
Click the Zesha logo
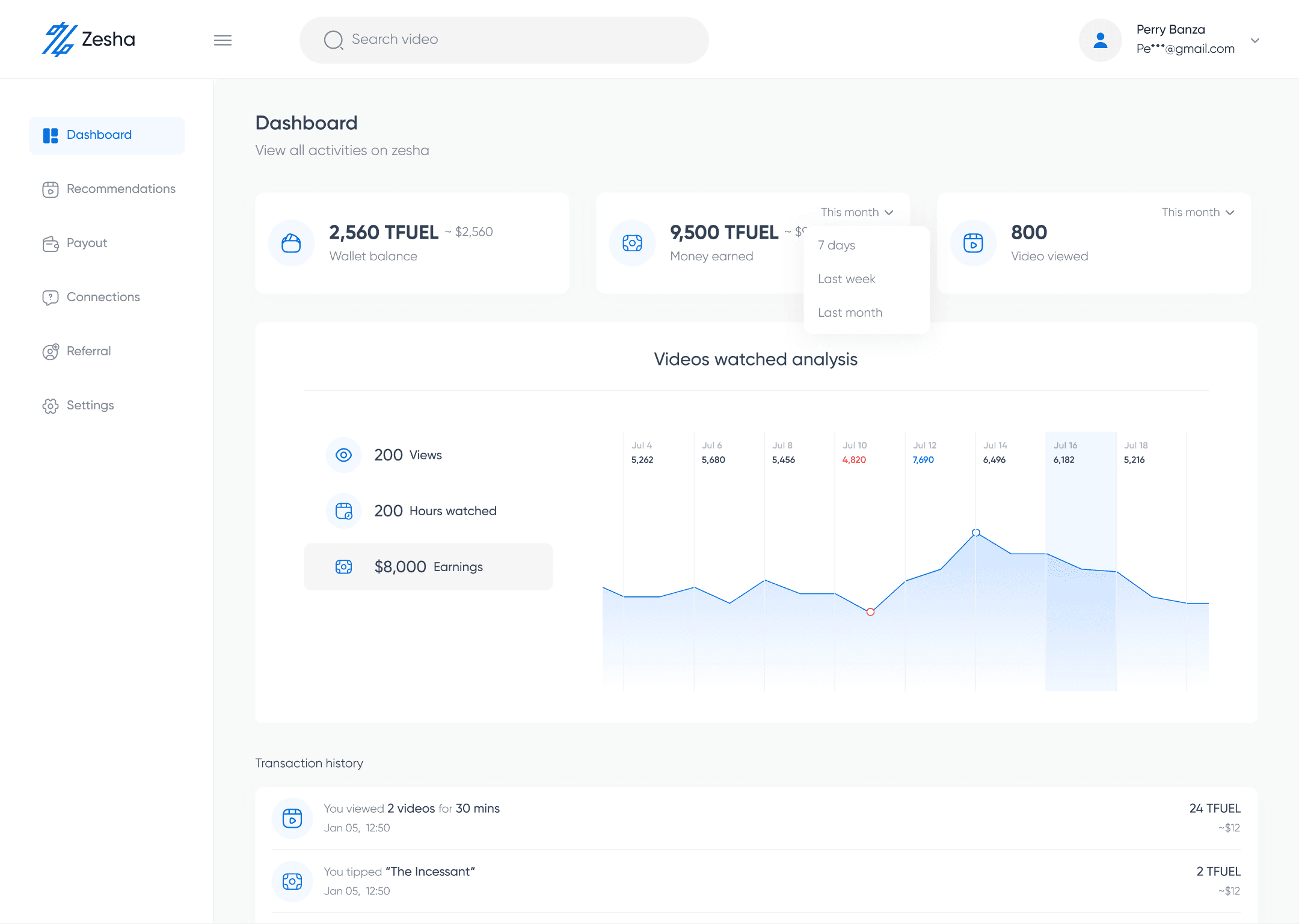point(88,40)
